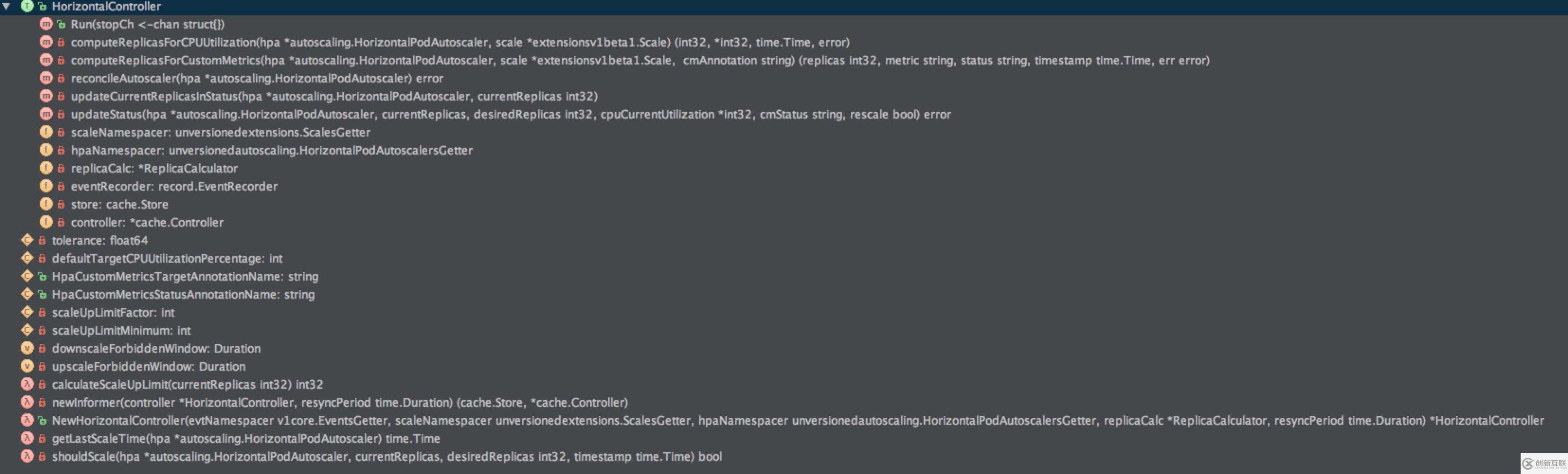
Task: Select reconcileAutoscaler method row
Action: (257, 79)
